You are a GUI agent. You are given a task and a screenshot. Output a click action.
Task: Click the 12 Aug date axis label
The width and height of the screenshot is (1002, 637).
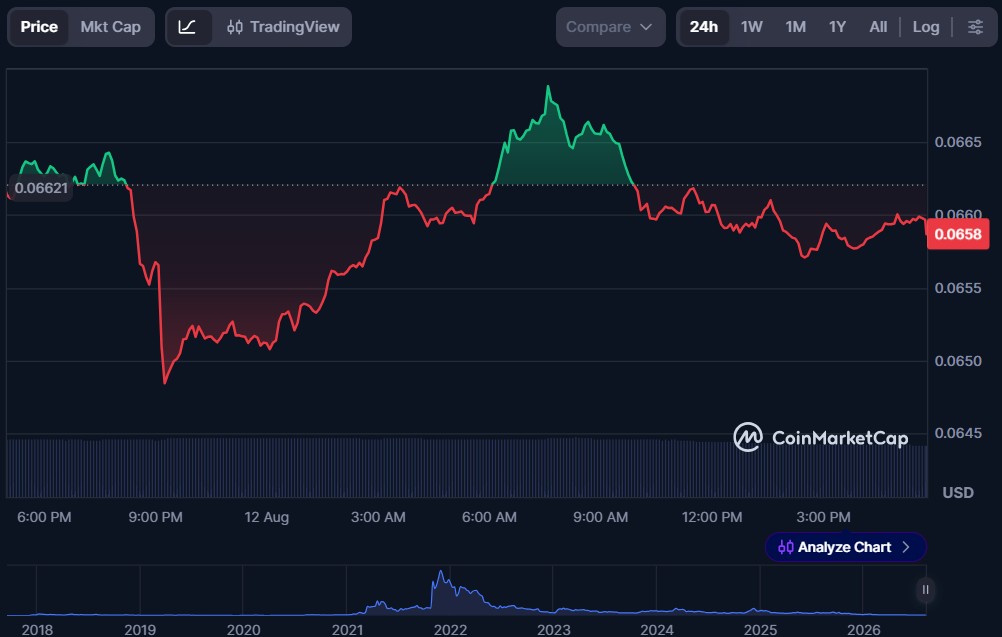(266, 517)
